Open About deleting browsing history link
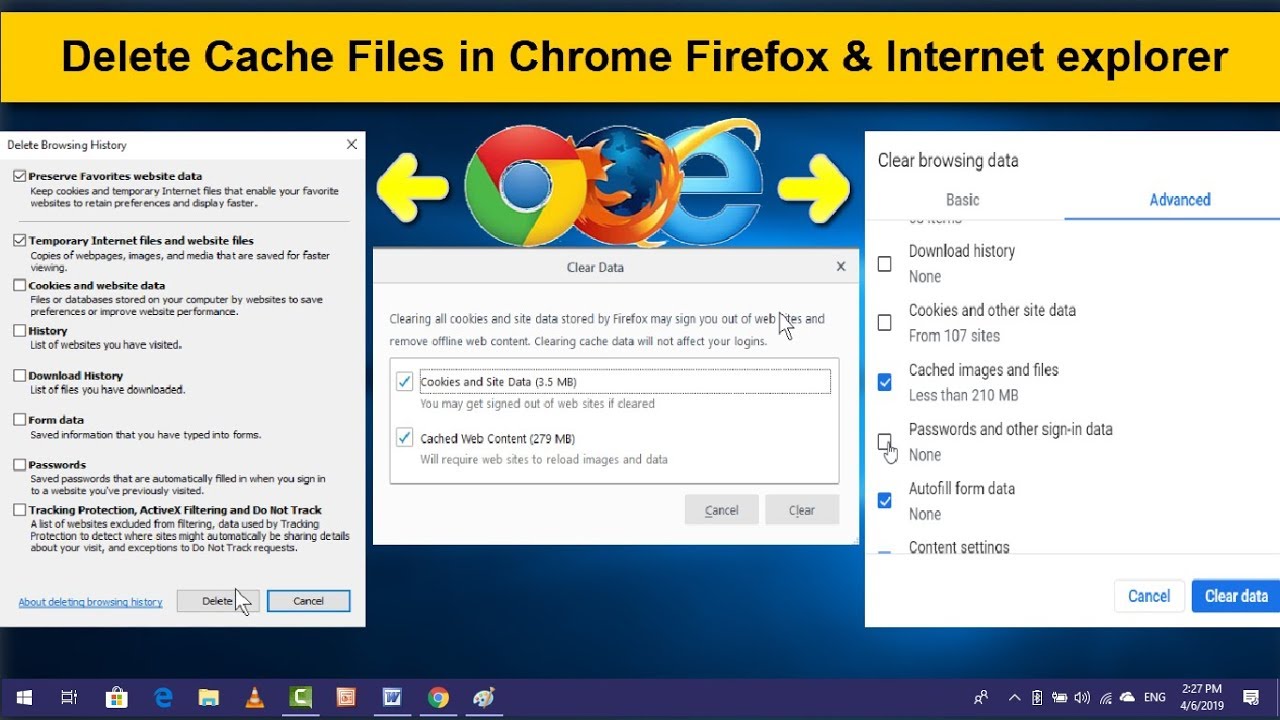Image resolution: width=1280 pixels, height=720 pixels. point(90,602)
